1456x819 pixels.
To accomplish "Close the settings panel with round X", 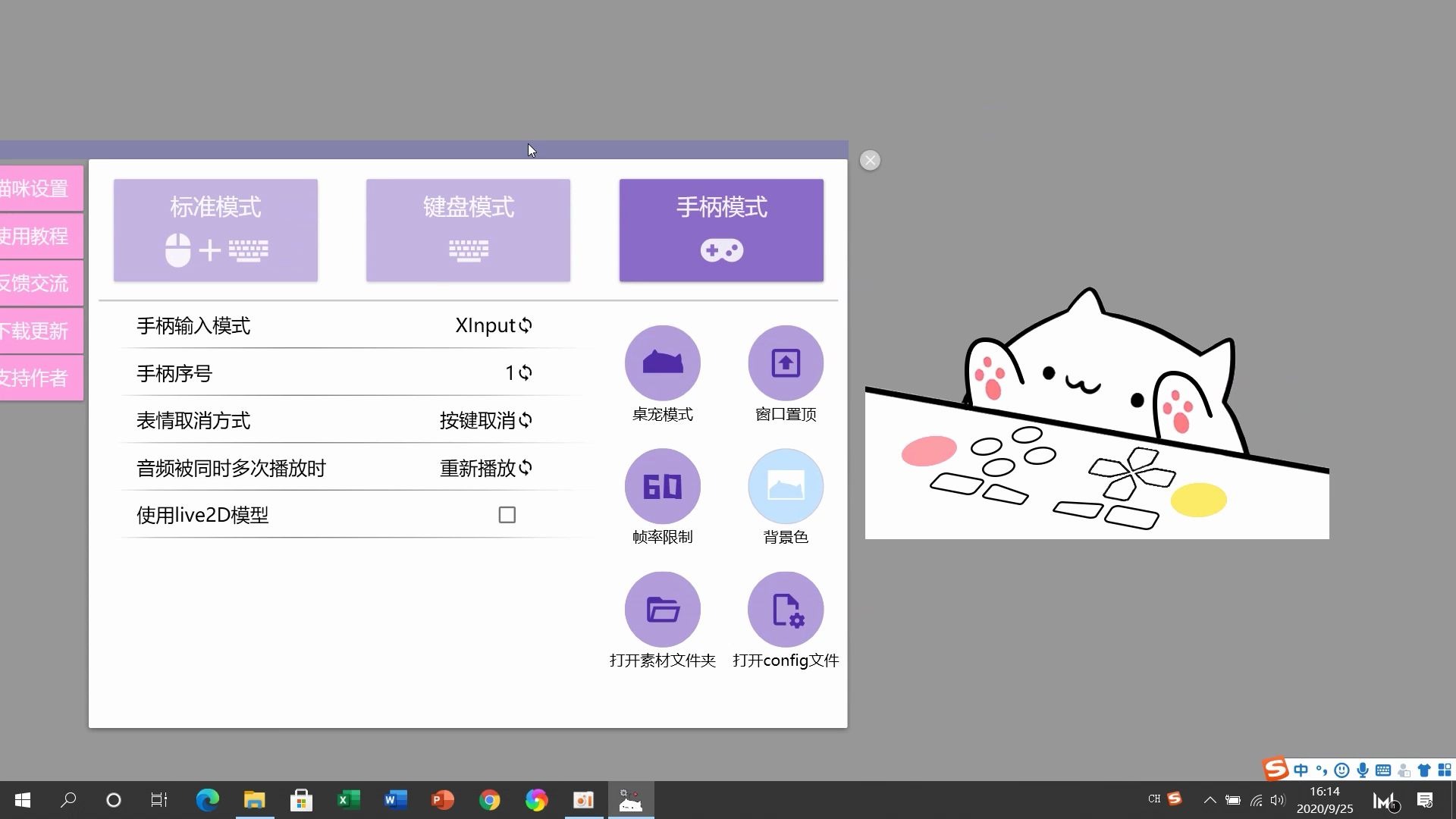I will click(870, 160).
